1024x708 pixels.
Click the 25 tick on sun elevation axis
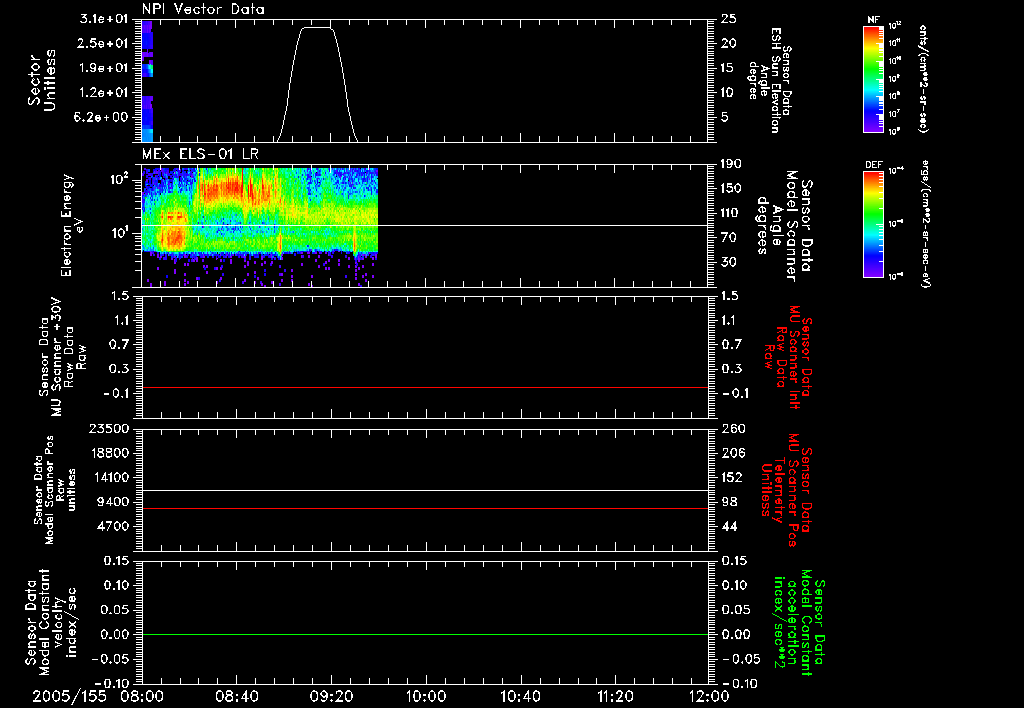tap(729, 19)
